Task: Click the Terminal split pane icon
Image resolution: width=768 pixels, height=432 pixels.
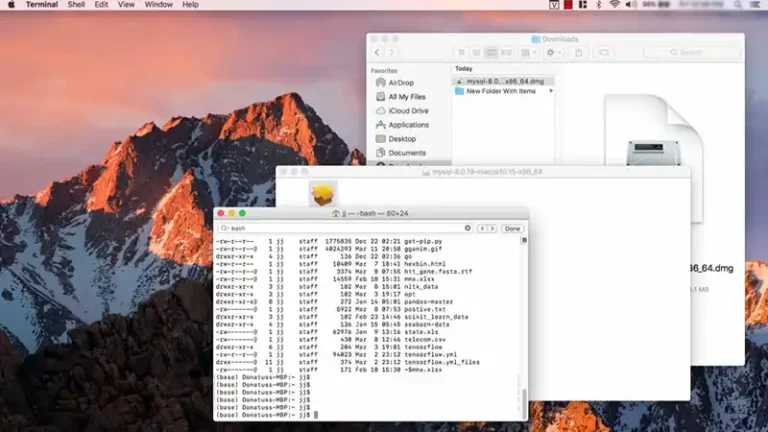Action: (524, 240)
